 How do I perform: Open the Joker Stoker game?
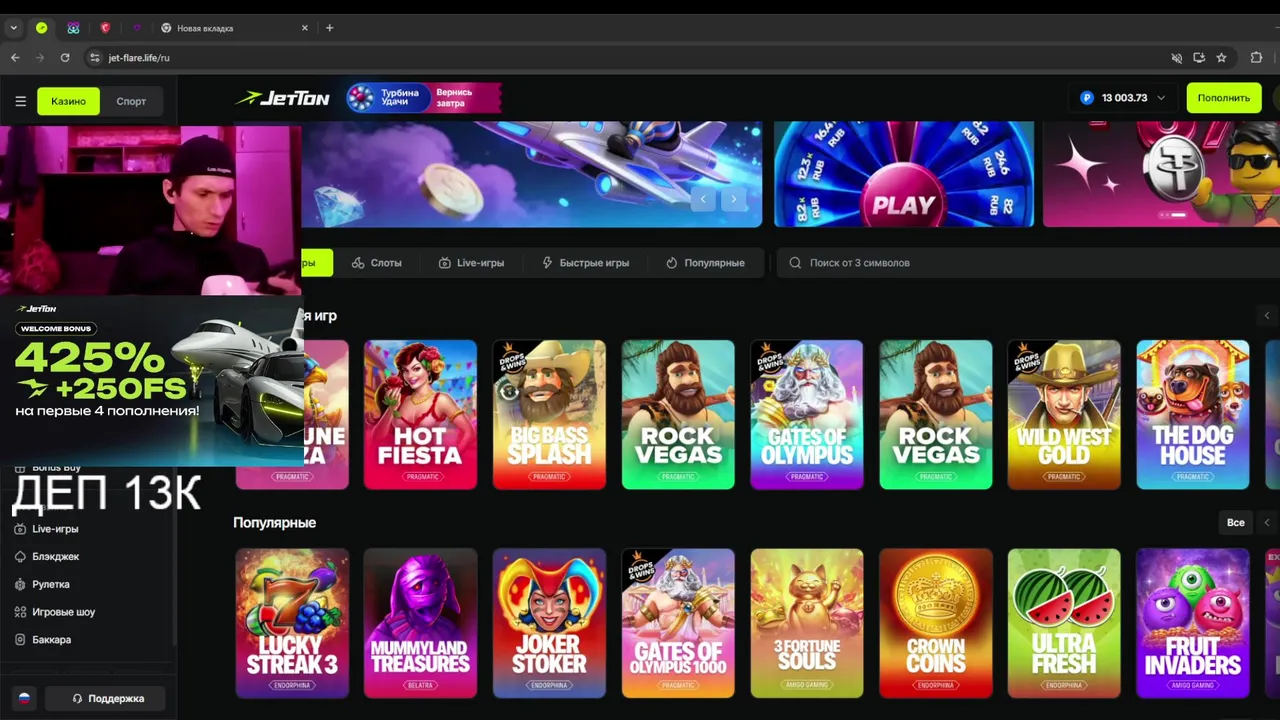(x=549, y=623)
